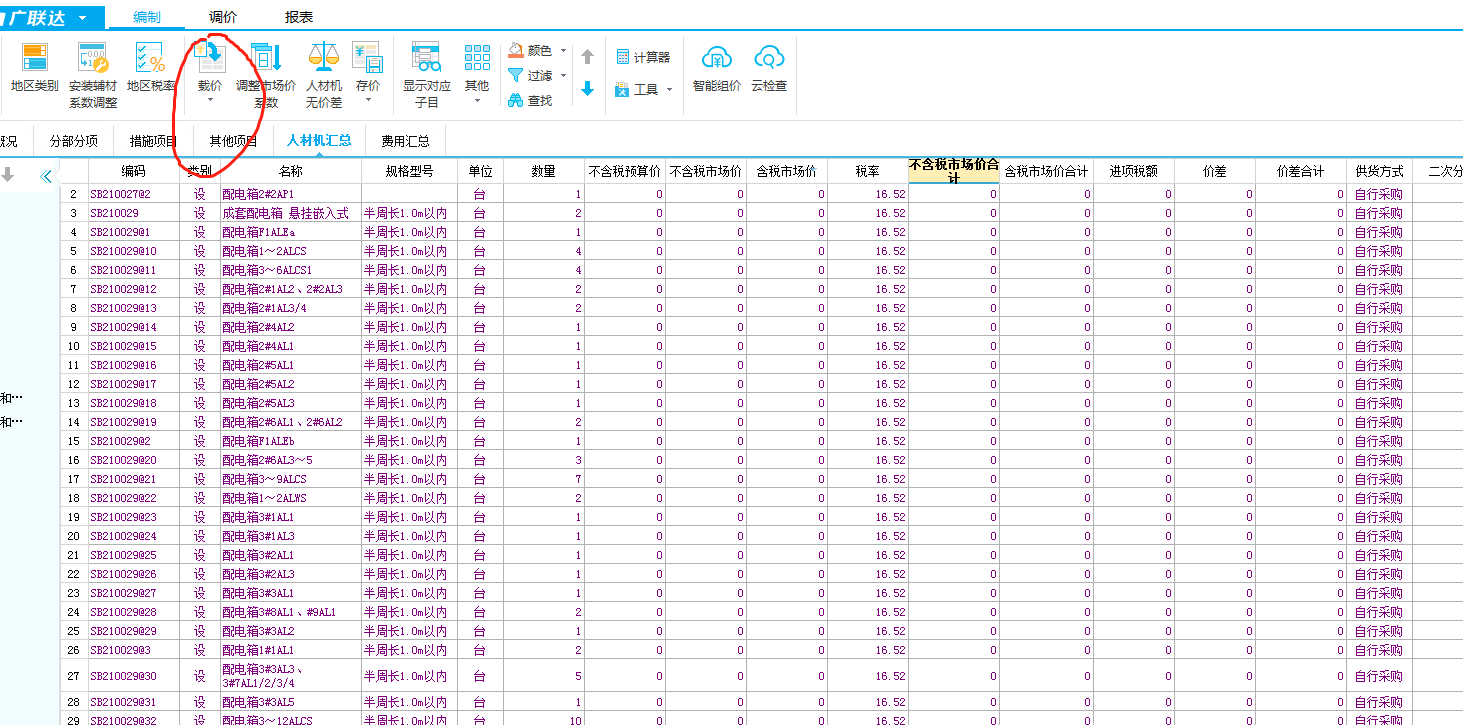Screen dimensions: 1463x725
Task: Select row number 27 header
Action: 73,676
